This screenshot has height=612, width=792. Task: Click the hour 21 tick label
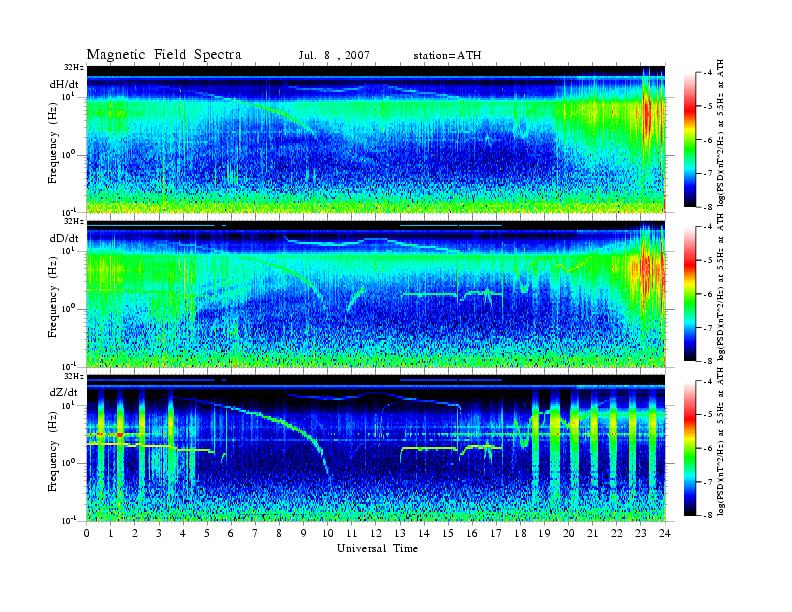pos(592,533)
